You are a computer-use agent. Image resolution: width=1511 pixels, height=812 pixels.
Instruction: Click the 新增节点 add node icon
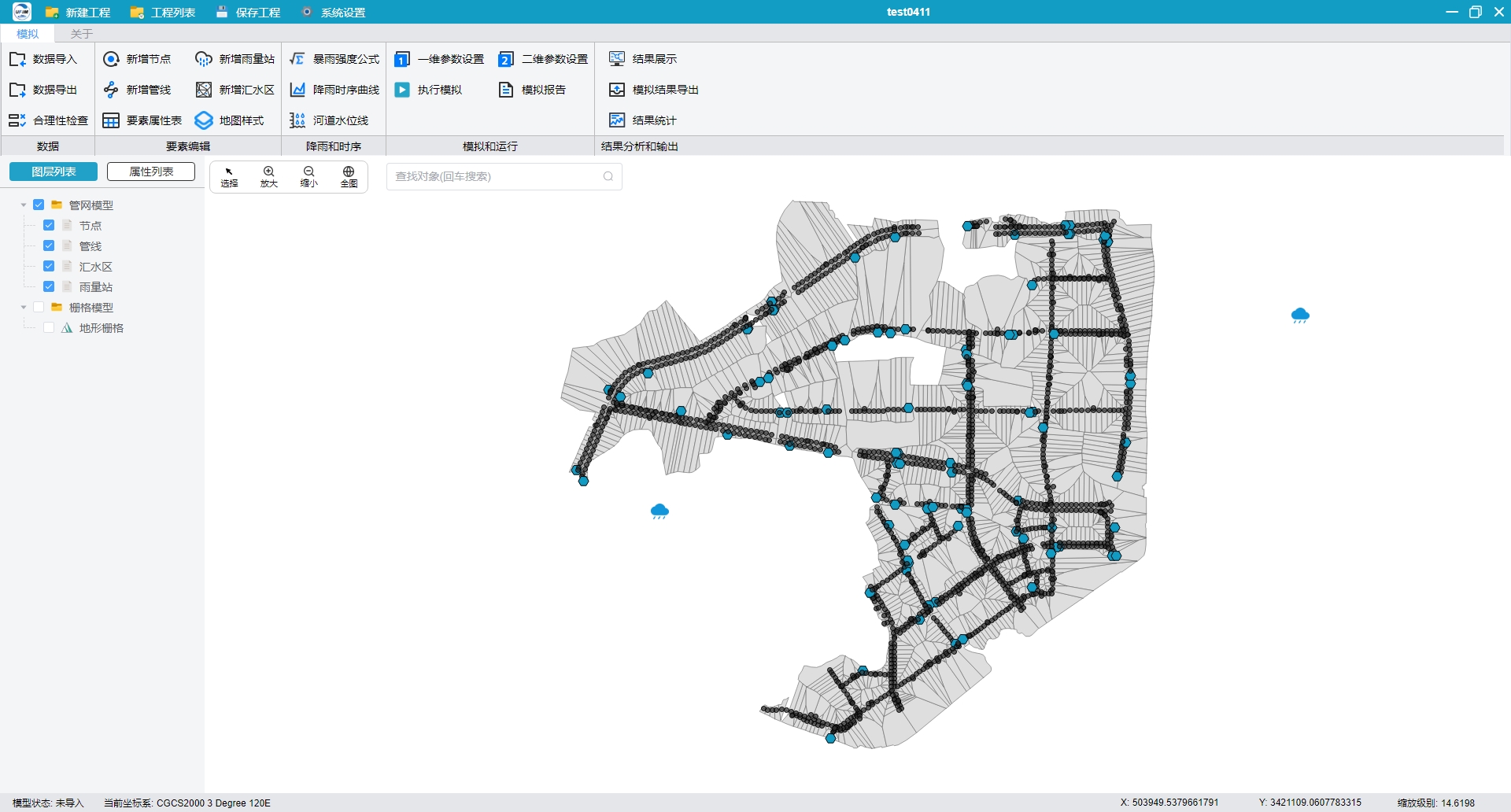pos(111,59)
